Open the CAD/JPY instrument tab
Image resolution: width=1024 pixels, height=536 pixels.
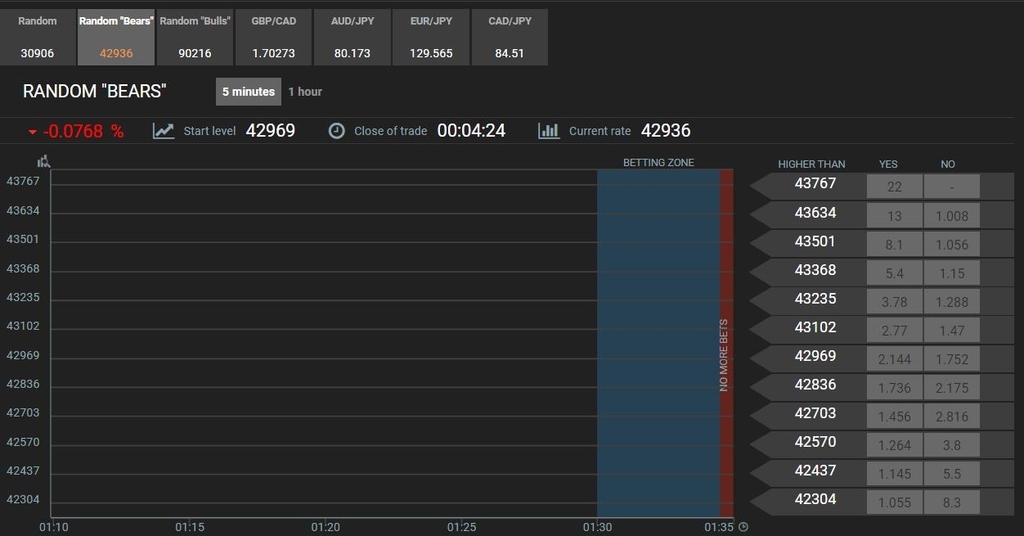tap(509, 37)
